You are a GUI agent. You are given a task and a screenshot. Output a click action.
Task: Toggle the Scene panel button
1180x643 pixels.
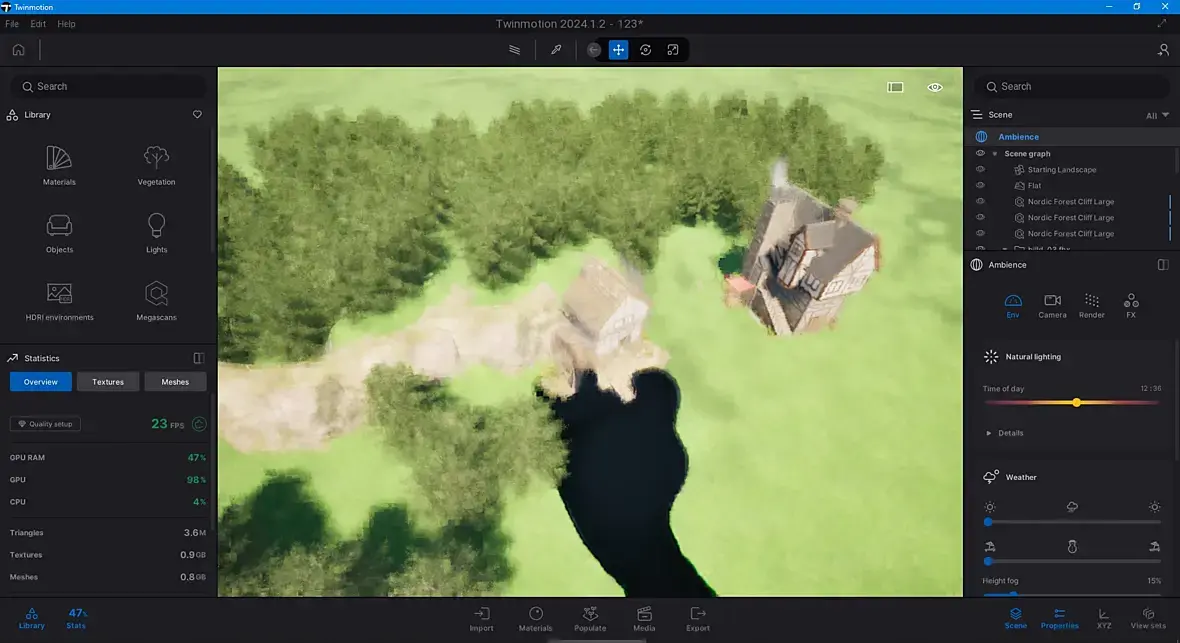point(1015,619)
